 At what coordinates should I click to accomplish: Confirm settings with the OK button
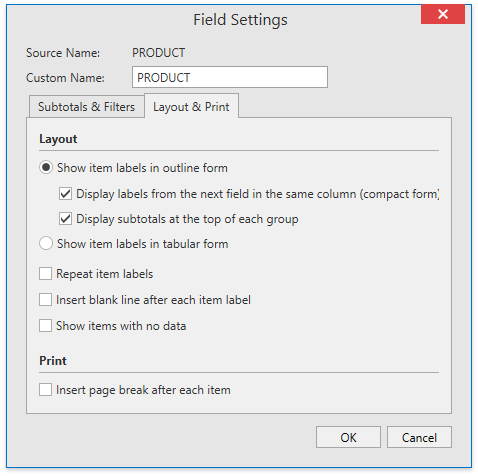348,437
